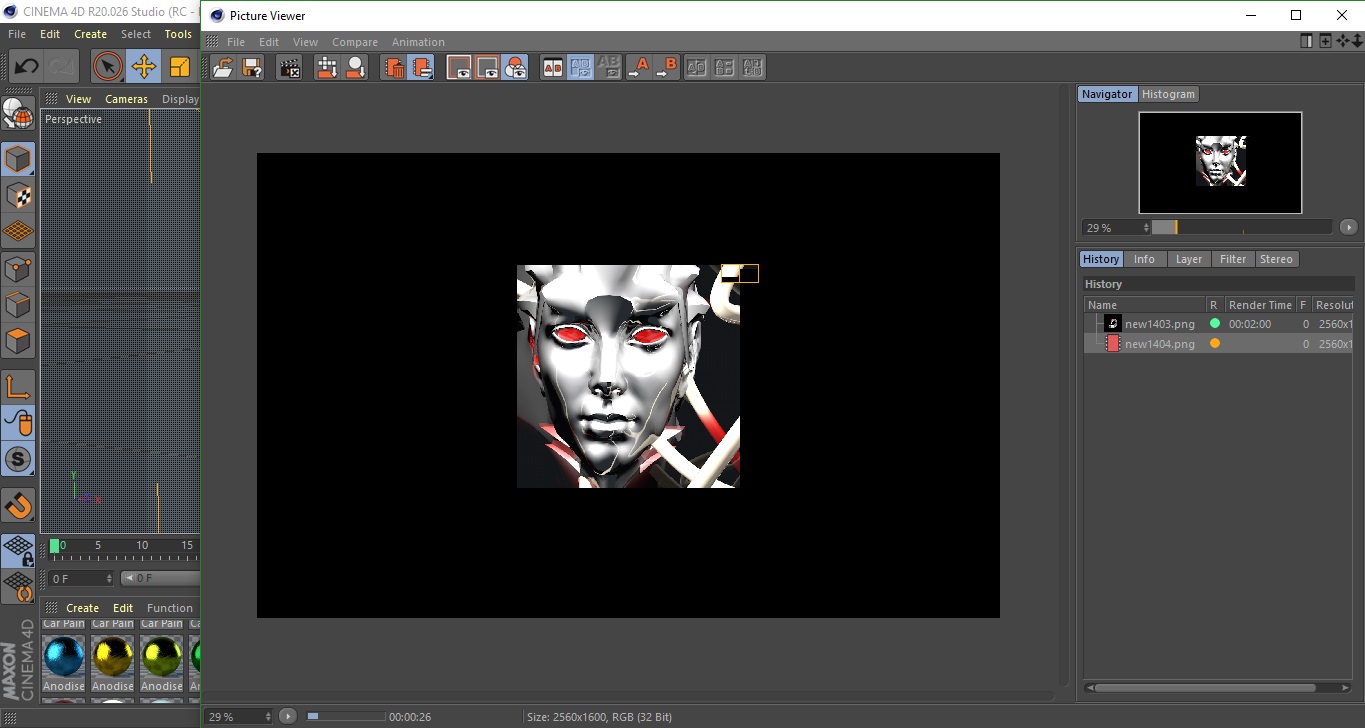This screenshot has height=728, width=1365.
Task: Expand the round arrow next to navigator slider
Action: [1348, 228]
